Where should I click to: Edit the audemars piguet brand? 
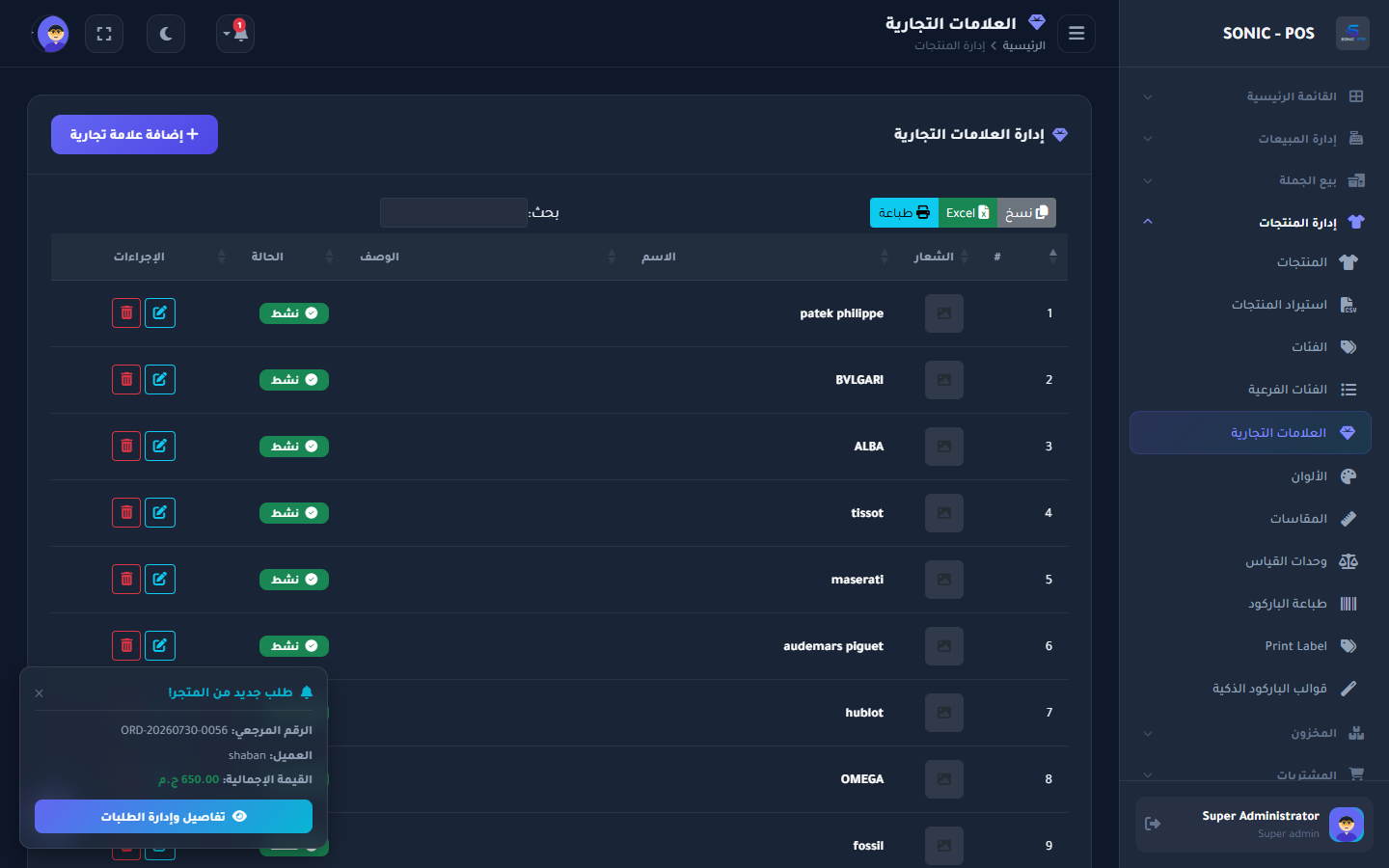point(160,646)
